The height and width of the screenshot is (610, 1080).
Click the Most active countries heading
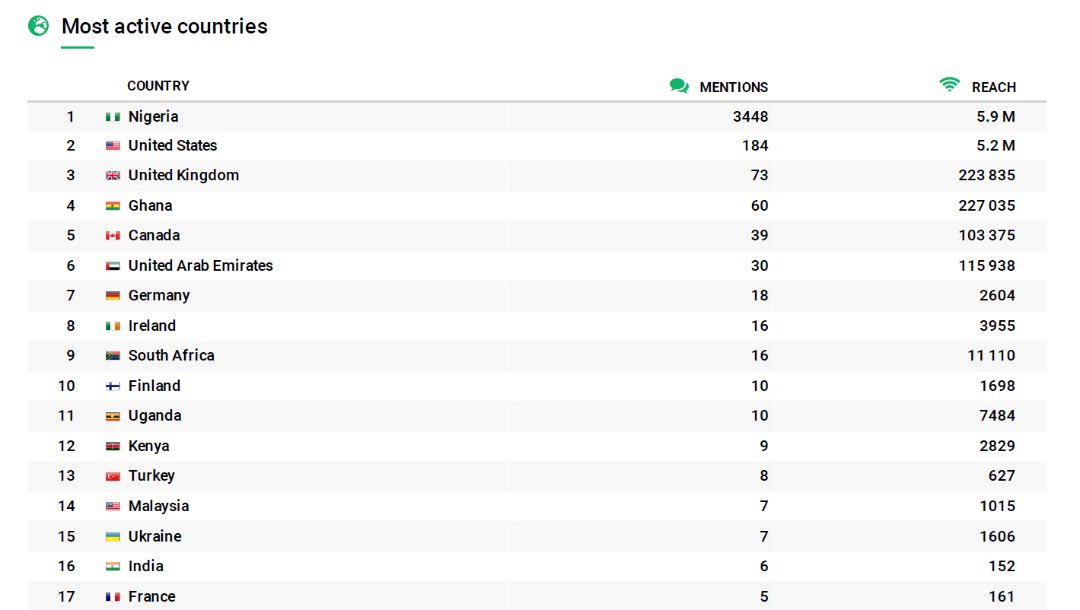tap(164, 26)
